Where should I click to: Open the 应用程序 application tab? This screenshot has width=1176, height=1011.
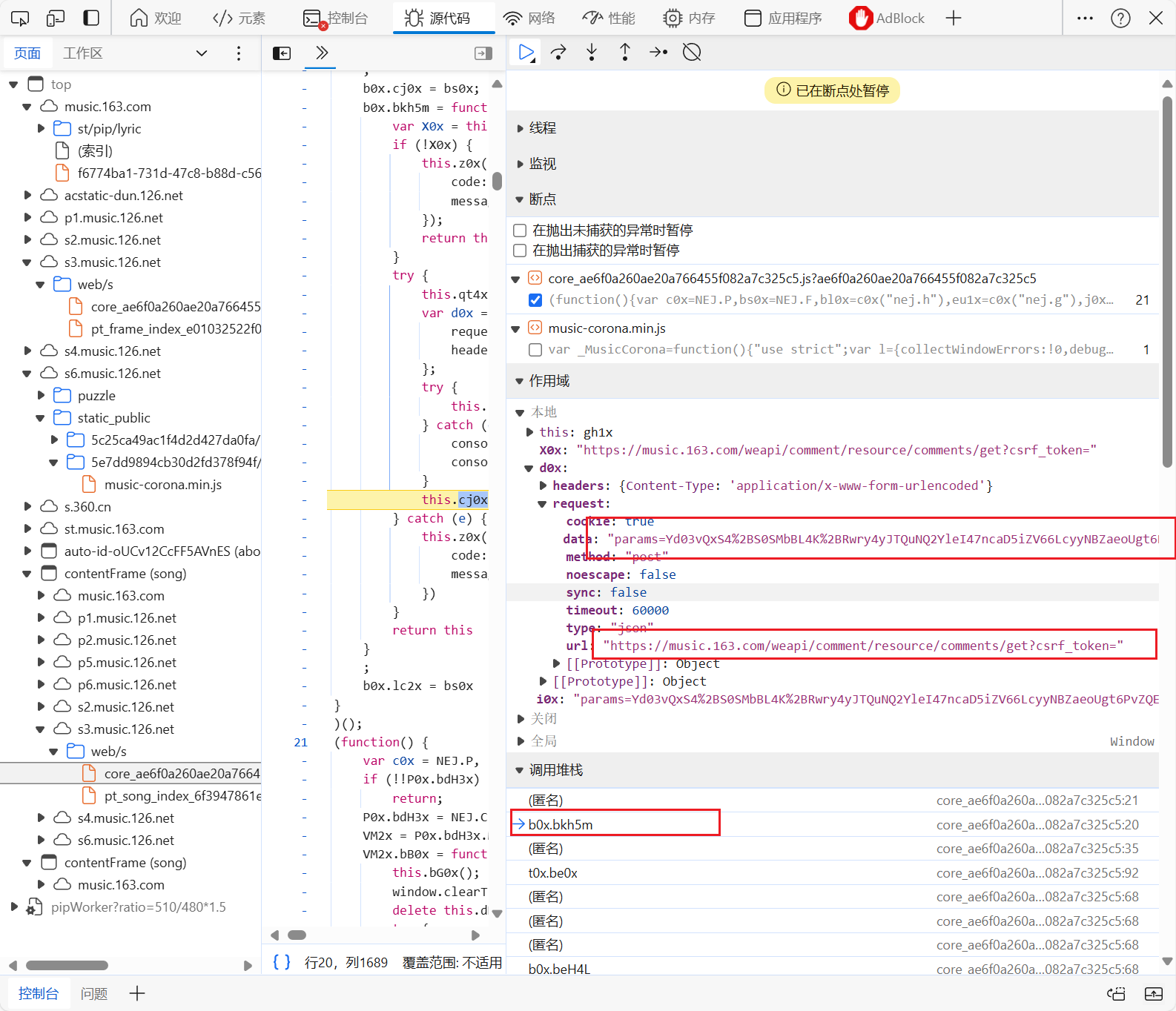(x=783, y=18)
